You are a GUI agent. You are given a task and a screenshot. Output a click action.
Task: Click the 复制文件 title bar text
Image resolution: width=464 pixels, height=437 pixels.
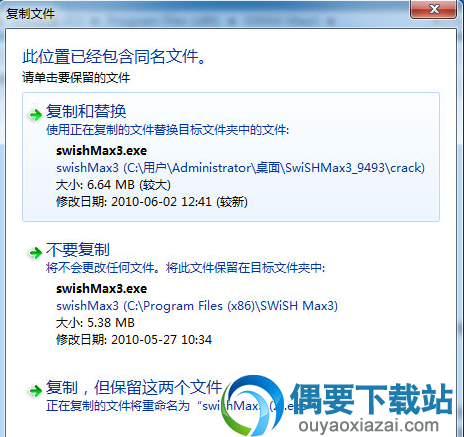[x=30, y=14]
